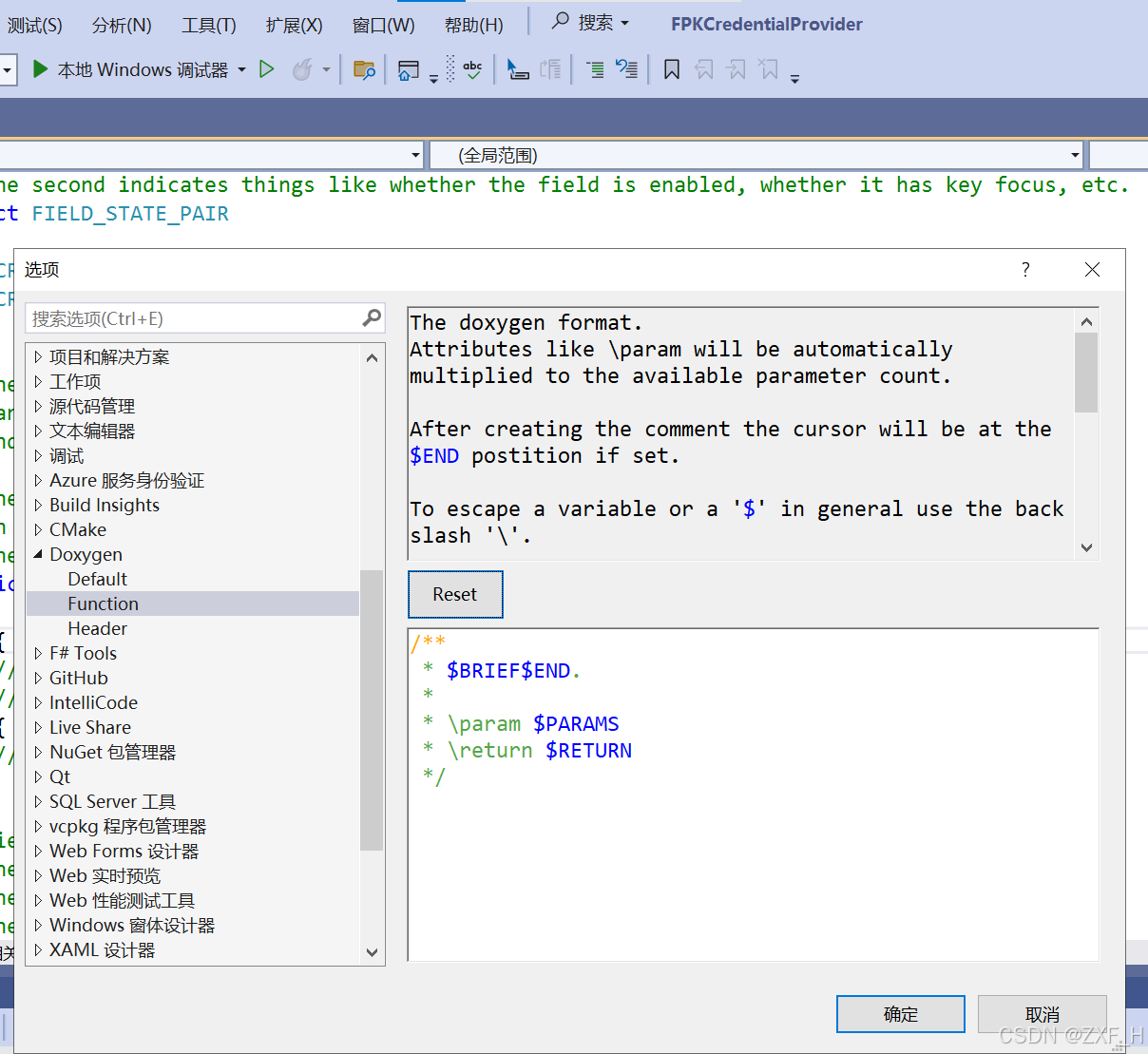This screenshot has height=1054, width=1148.
Task: Select Azure 服务身份验证 category
Action: 126,481
